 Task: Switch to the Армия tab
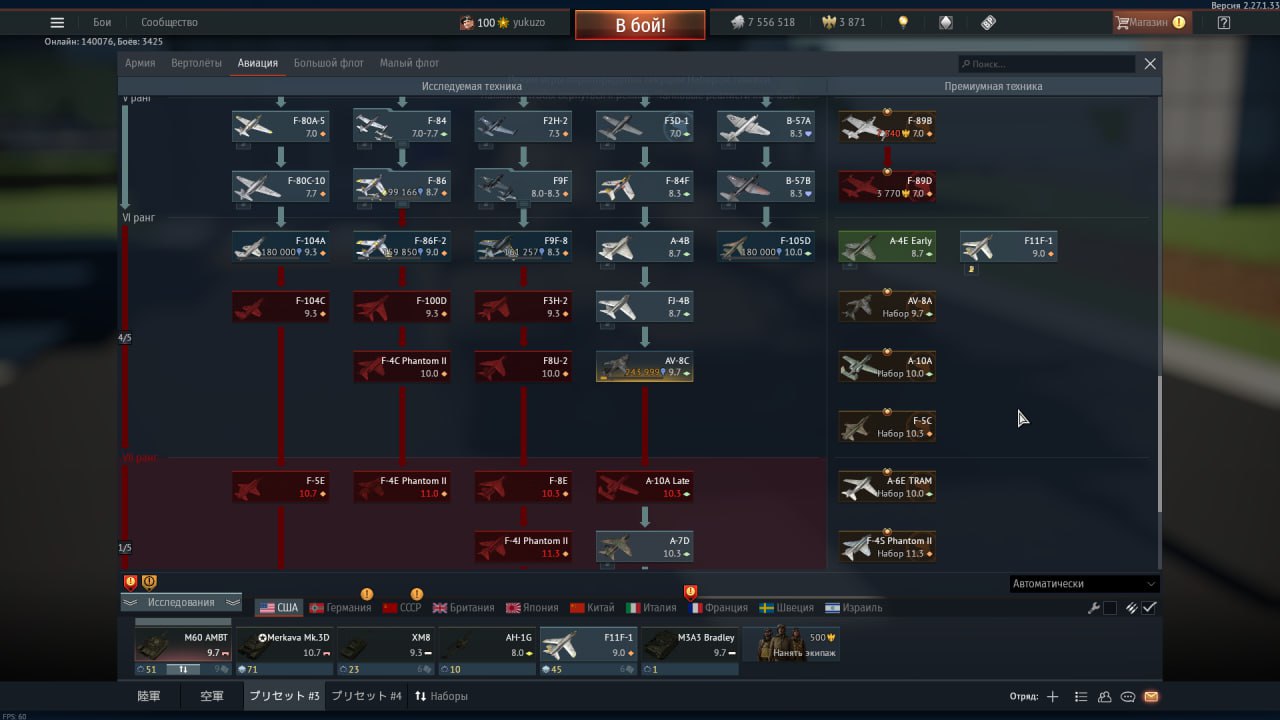140,63
